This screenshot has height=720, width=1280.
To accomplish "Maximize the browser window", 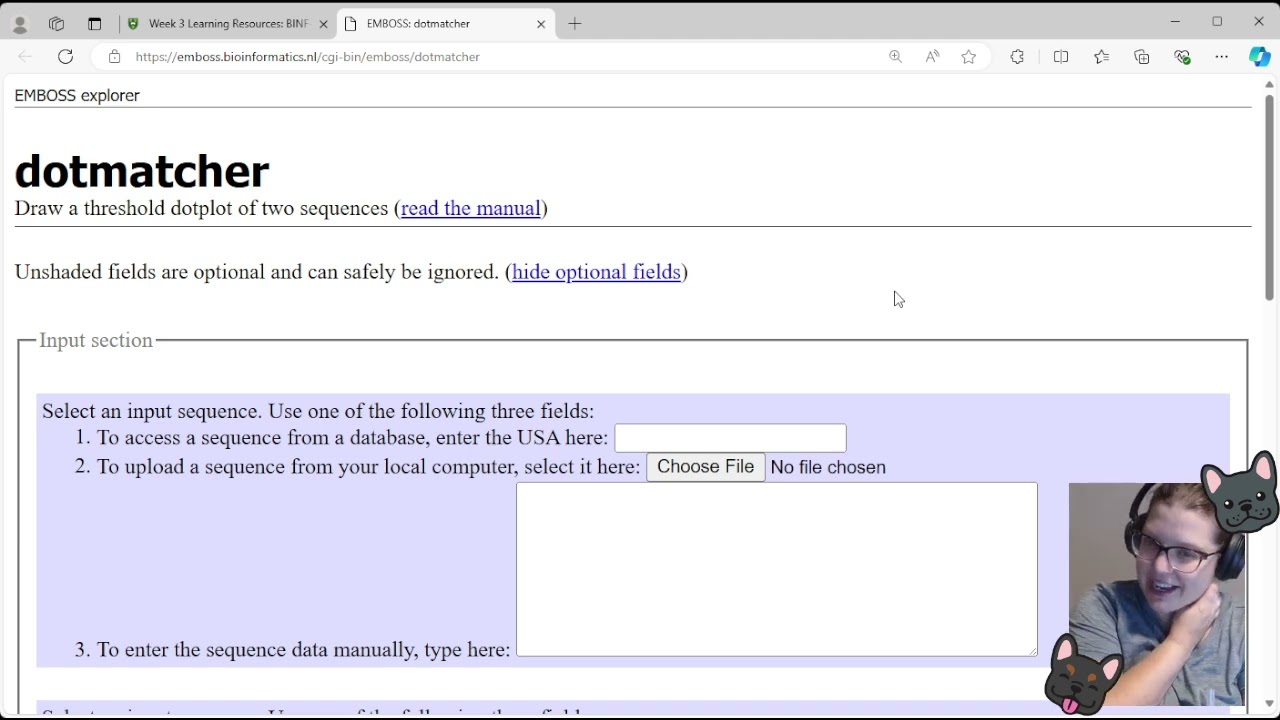I will 1217,21.
